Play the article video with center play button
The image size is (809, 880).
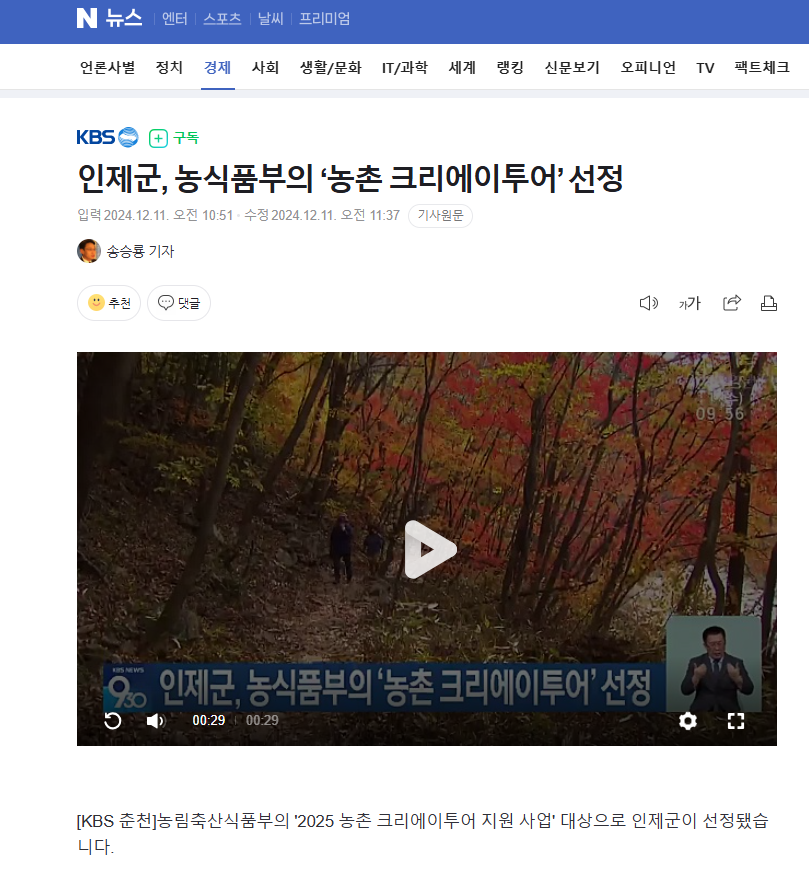tap(430, 549)
